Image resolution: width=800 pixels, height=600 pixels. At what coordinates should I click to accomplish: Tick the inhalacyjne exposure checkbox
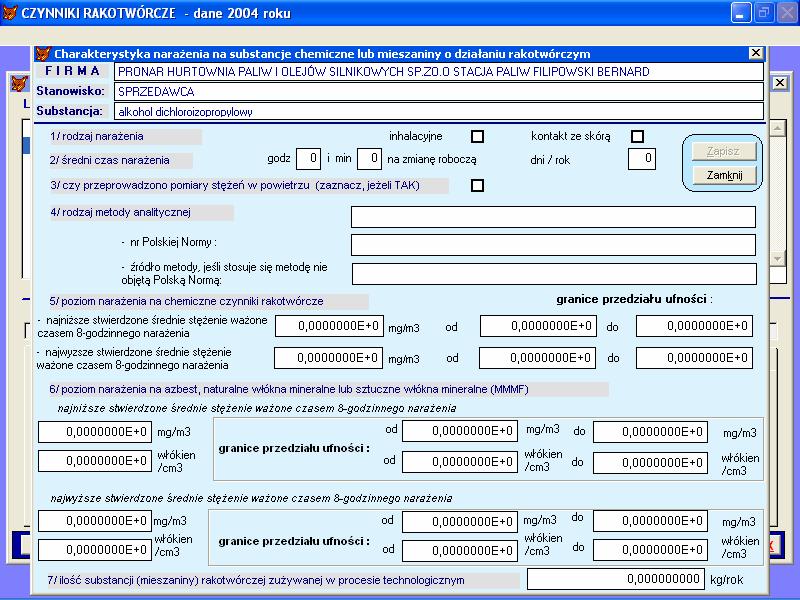(x=478, y=136)
